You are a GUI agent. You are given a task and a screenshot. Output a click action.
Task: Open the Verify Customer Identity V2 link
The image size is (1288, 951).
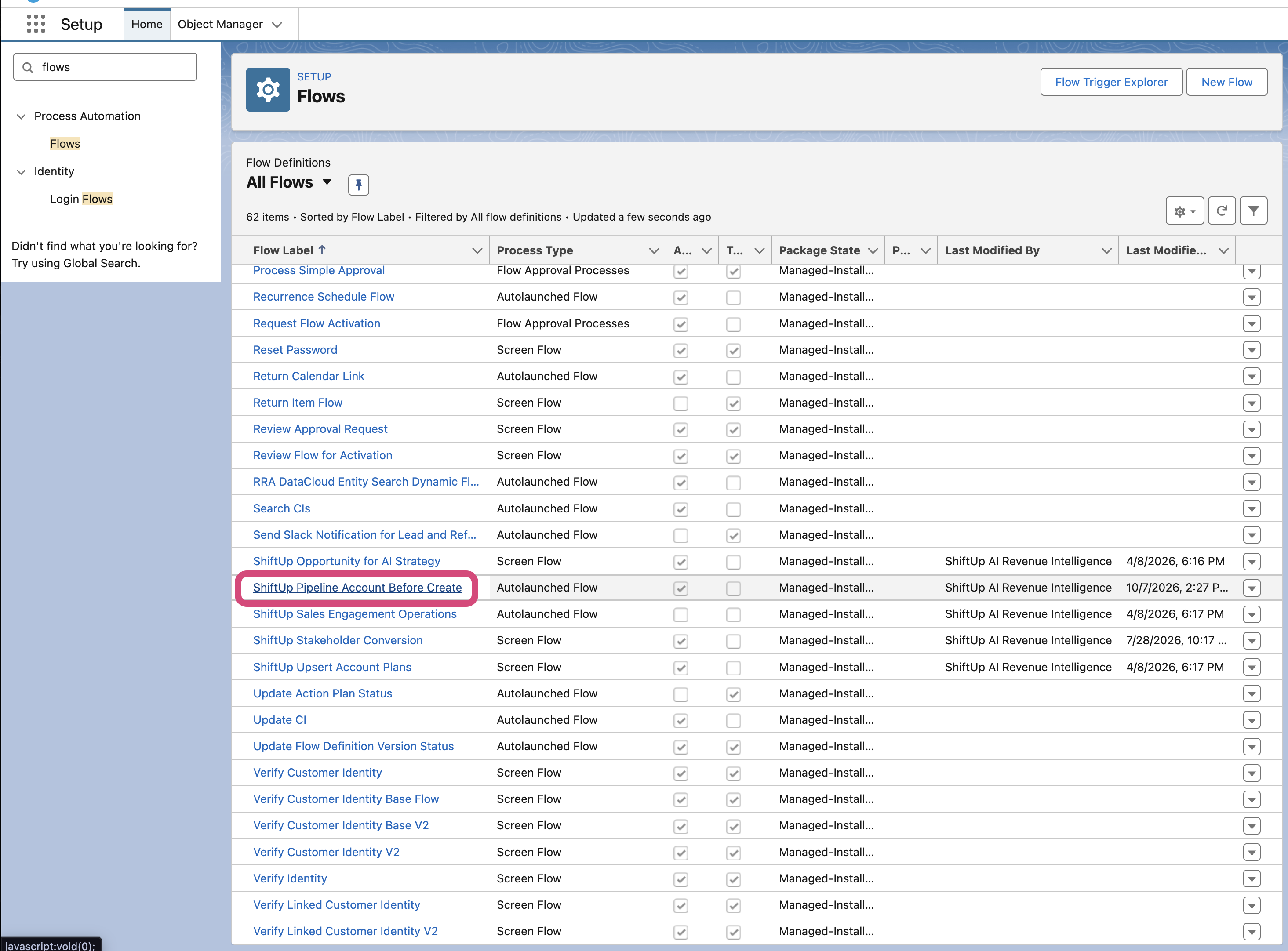click(x=327, y=853)
